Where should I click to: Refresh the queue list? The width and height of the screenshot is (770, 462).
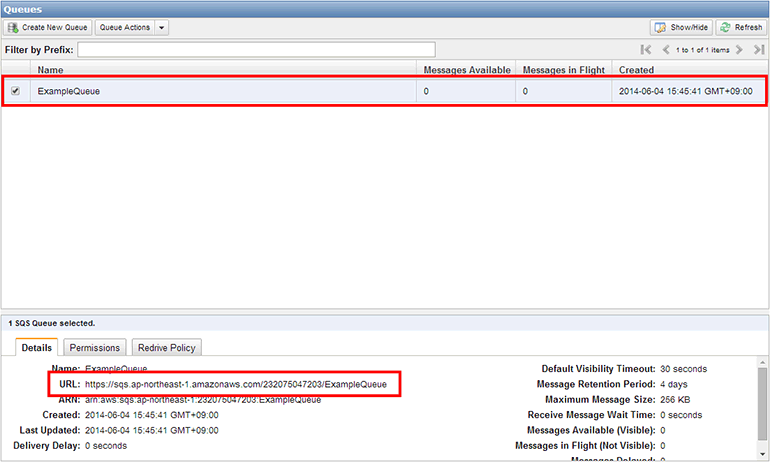click(x=741, y=27)
